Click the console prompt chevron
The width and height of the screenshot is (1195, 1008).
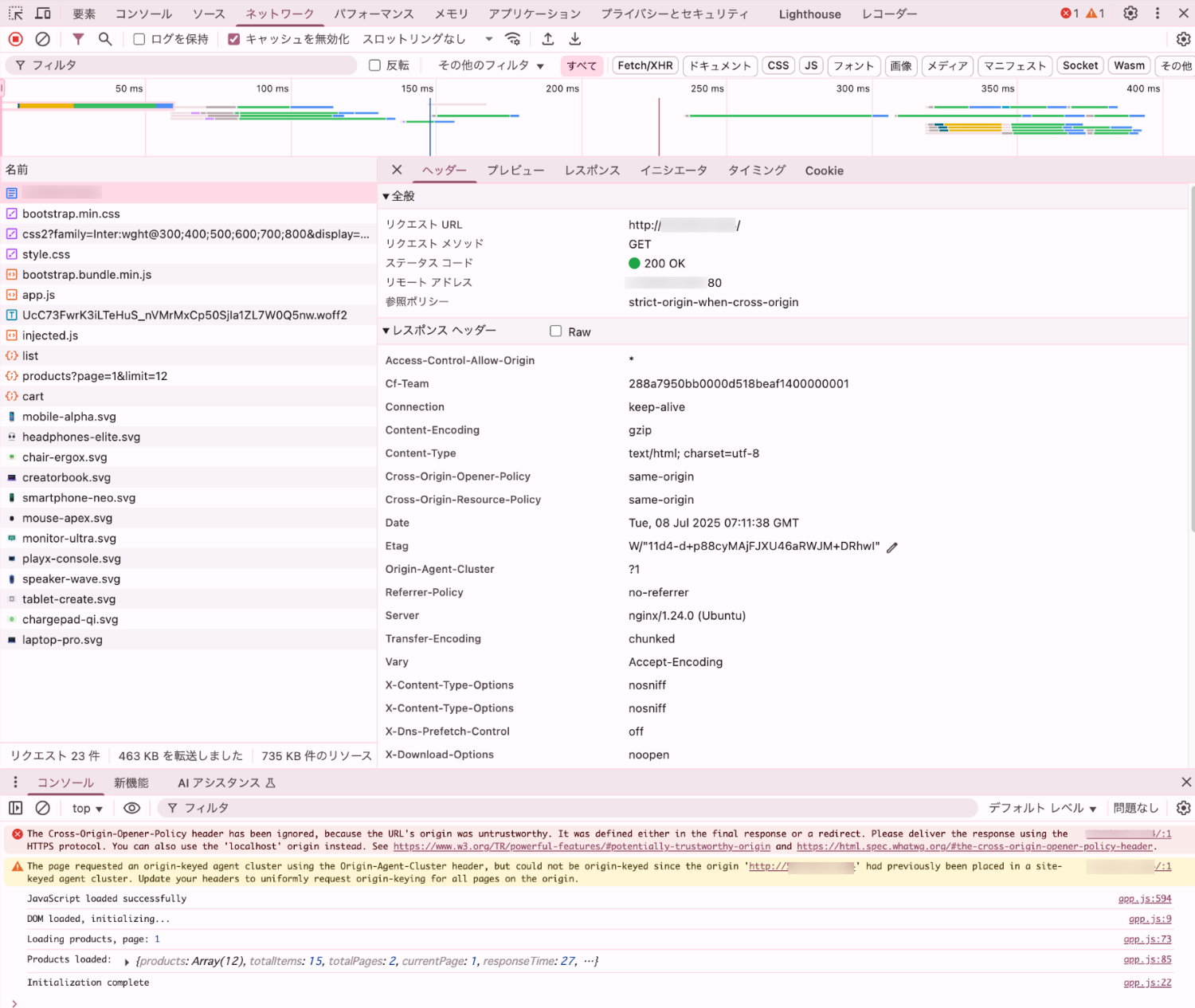click(14, 1003)
